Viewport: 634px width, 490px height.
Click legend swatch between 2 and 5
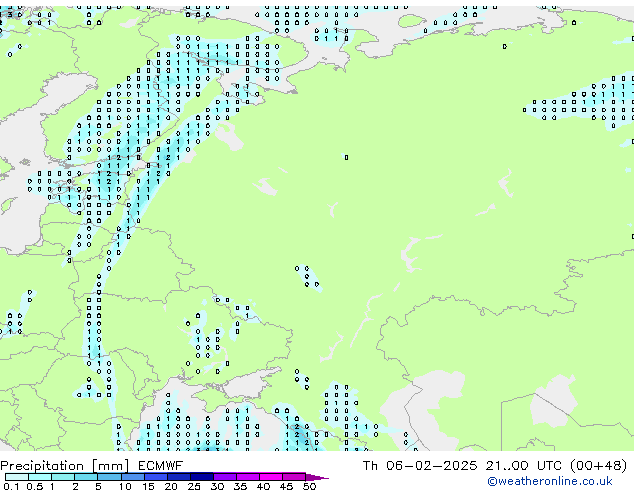click(x=86, y=477)
